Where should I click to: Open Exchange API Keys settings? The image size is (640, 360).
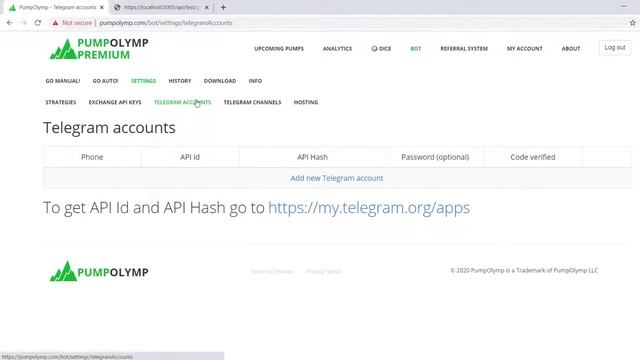(x=115, y=102)
